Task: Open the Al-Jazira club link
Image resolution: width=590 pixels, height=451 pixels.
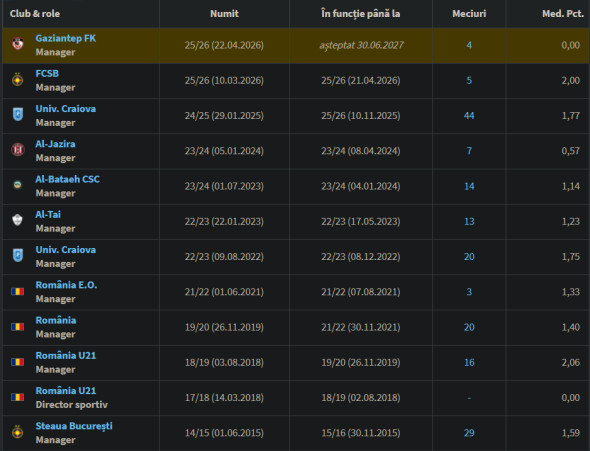Action: 55,144
